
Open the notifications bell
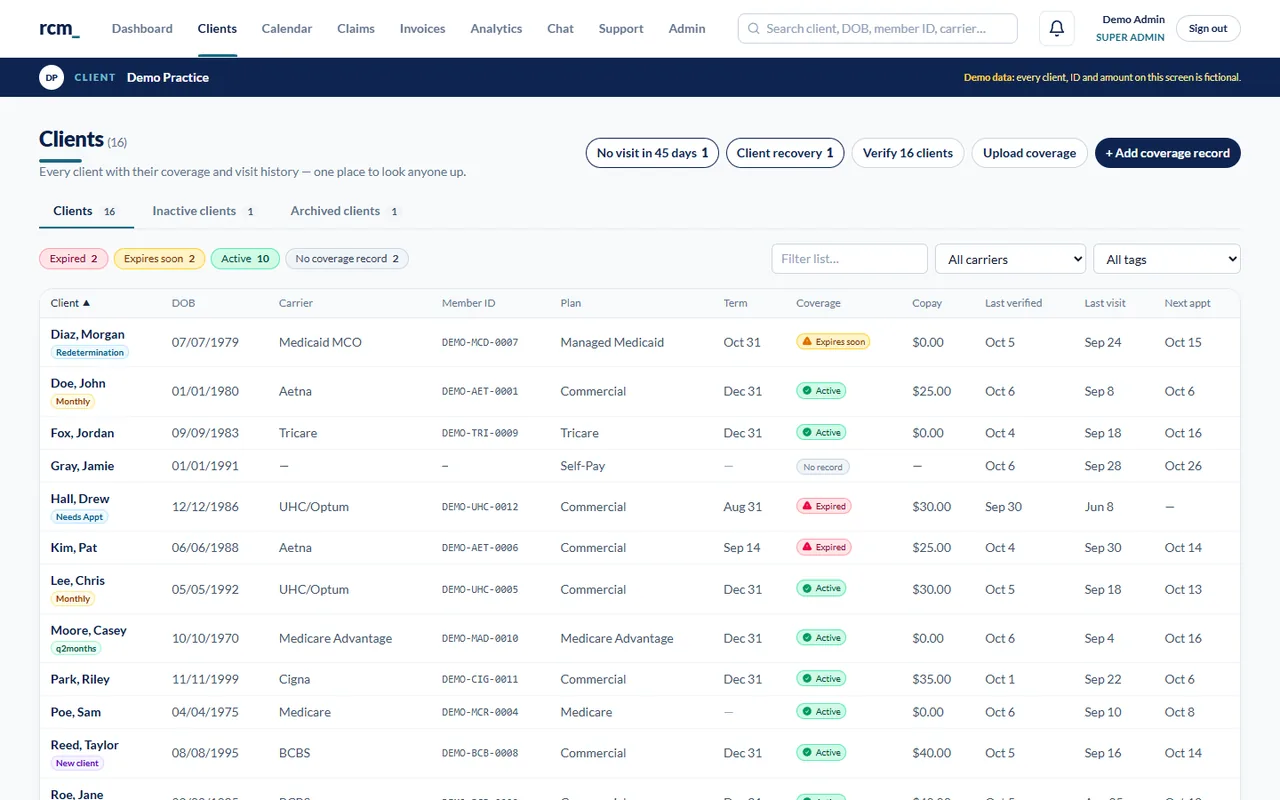[1057, 28]
